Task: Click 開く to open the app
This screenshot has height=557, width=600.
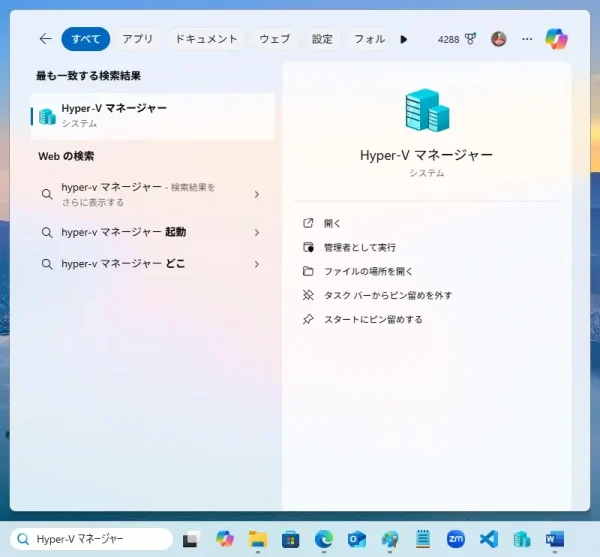Action: click(x=332, y=223)
